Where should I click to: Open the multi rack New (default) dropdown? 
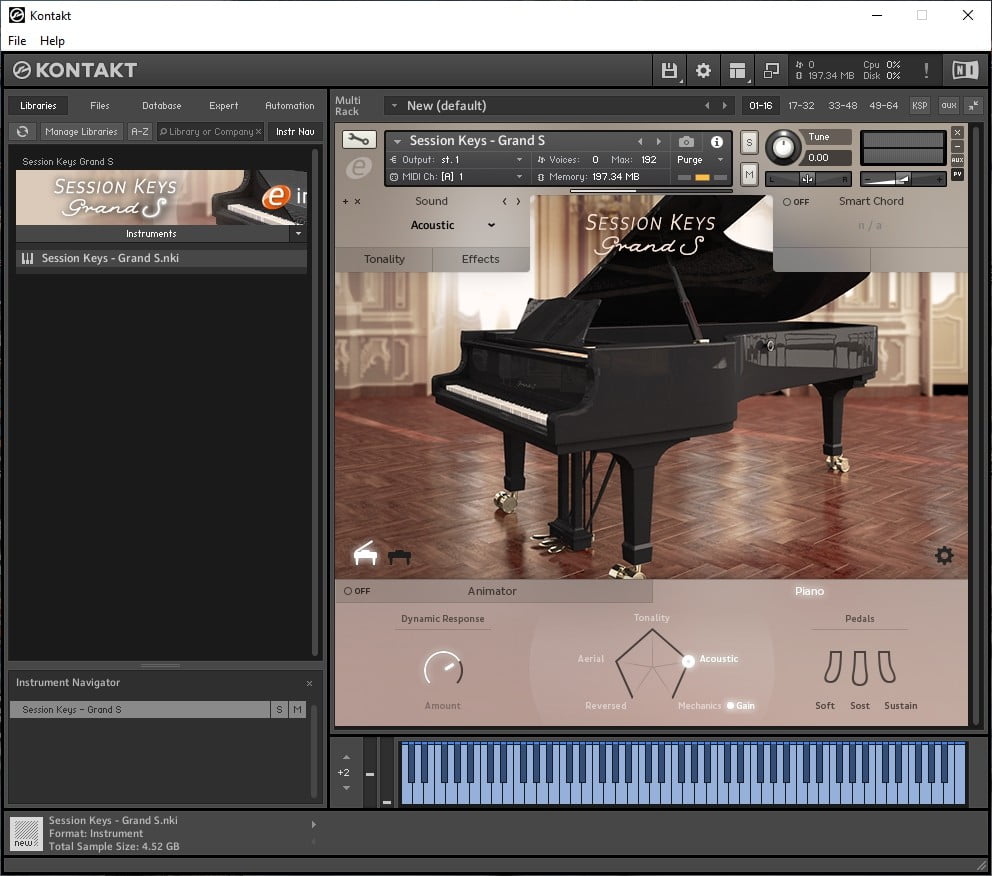point(394,106)
